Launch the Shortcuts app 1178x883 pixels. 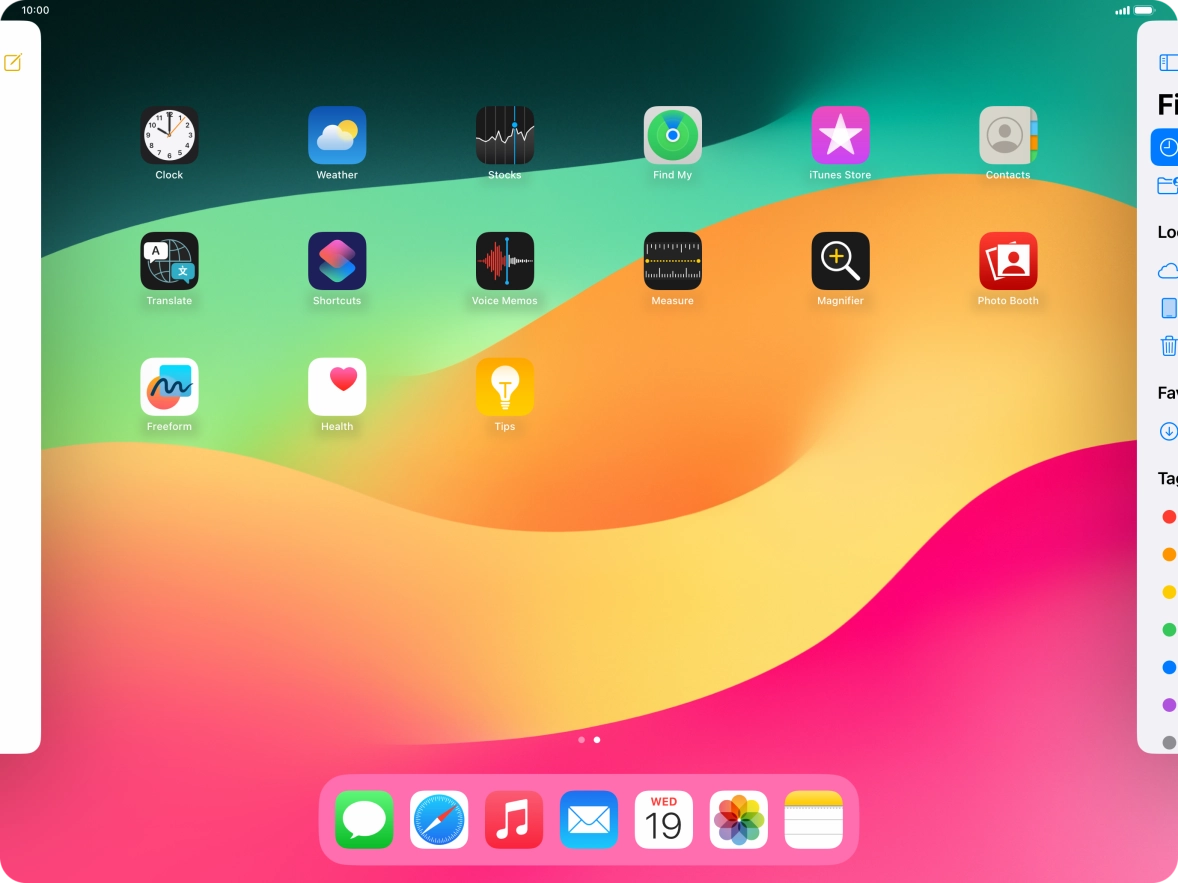(337, 262)
